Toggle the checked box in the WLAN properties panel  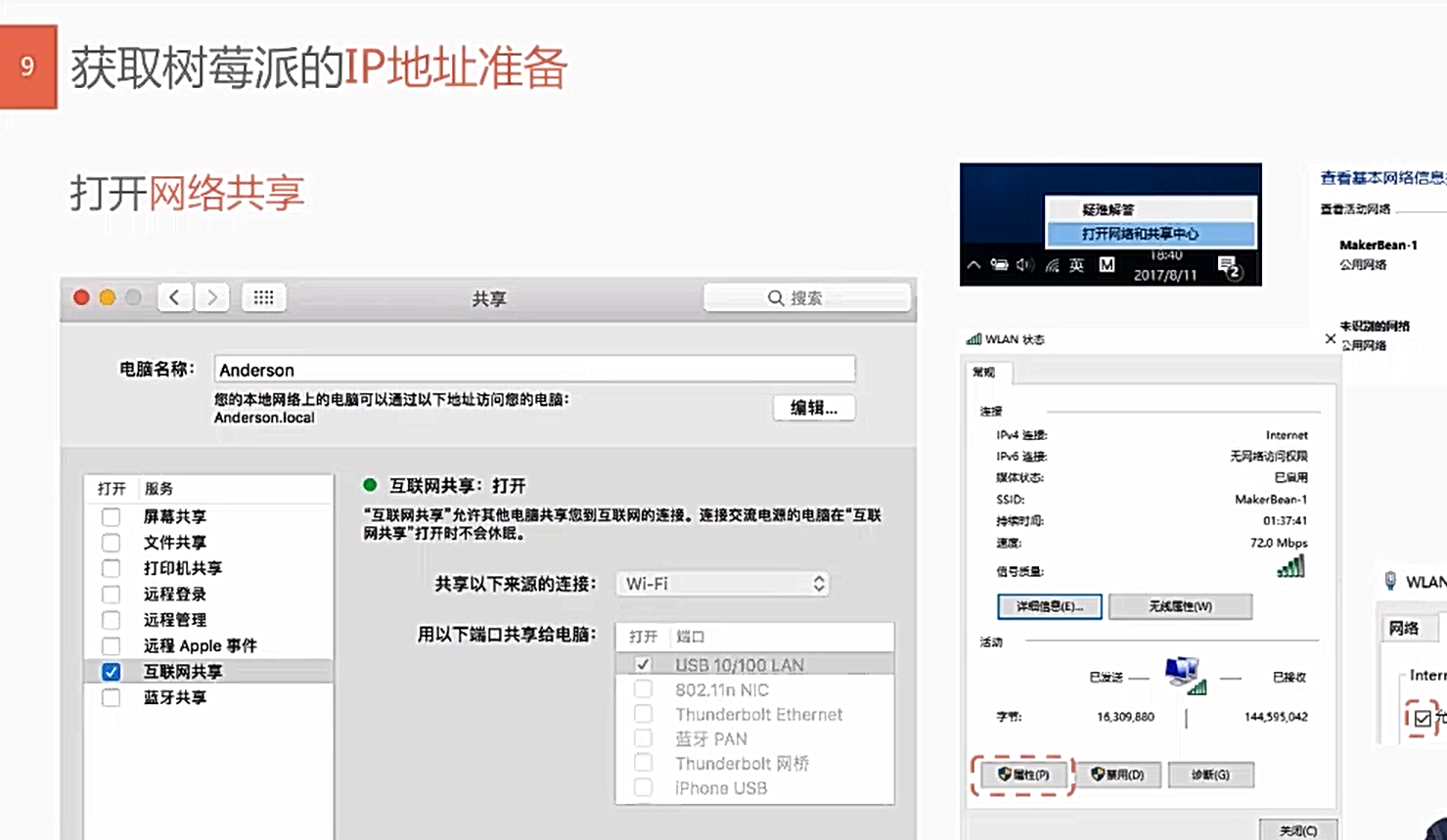tap(1423, 719)
